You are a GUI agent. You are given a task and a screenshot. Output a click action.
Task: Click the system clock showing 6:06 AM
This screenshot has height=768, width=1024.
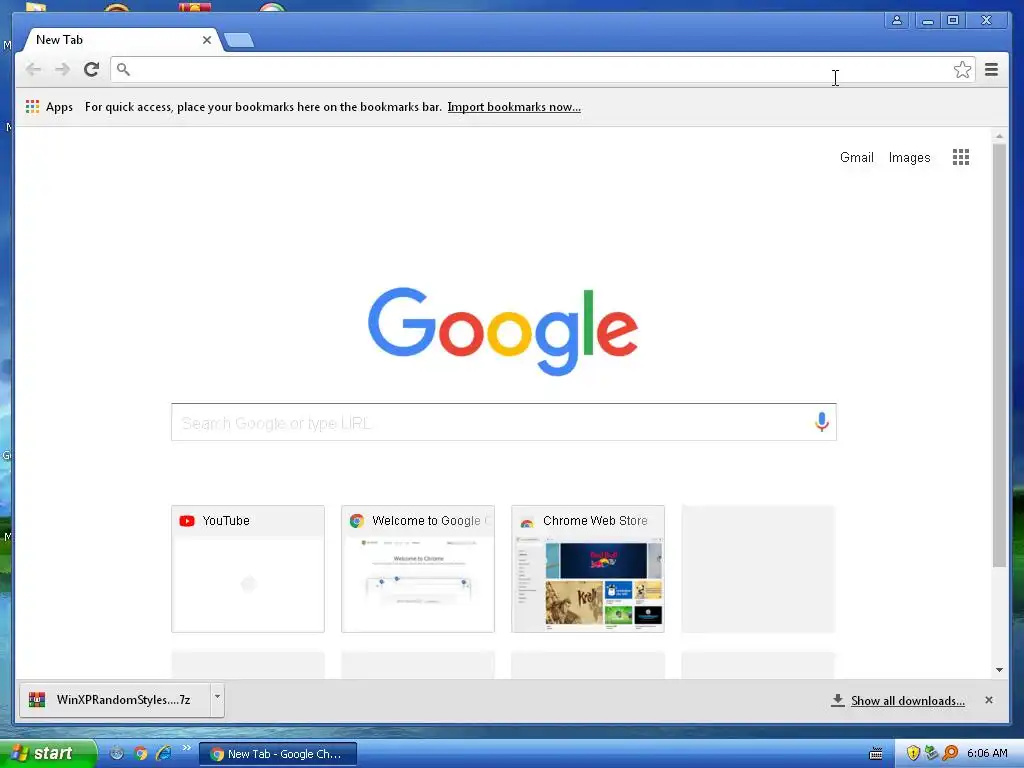click(x=987, y=754)
